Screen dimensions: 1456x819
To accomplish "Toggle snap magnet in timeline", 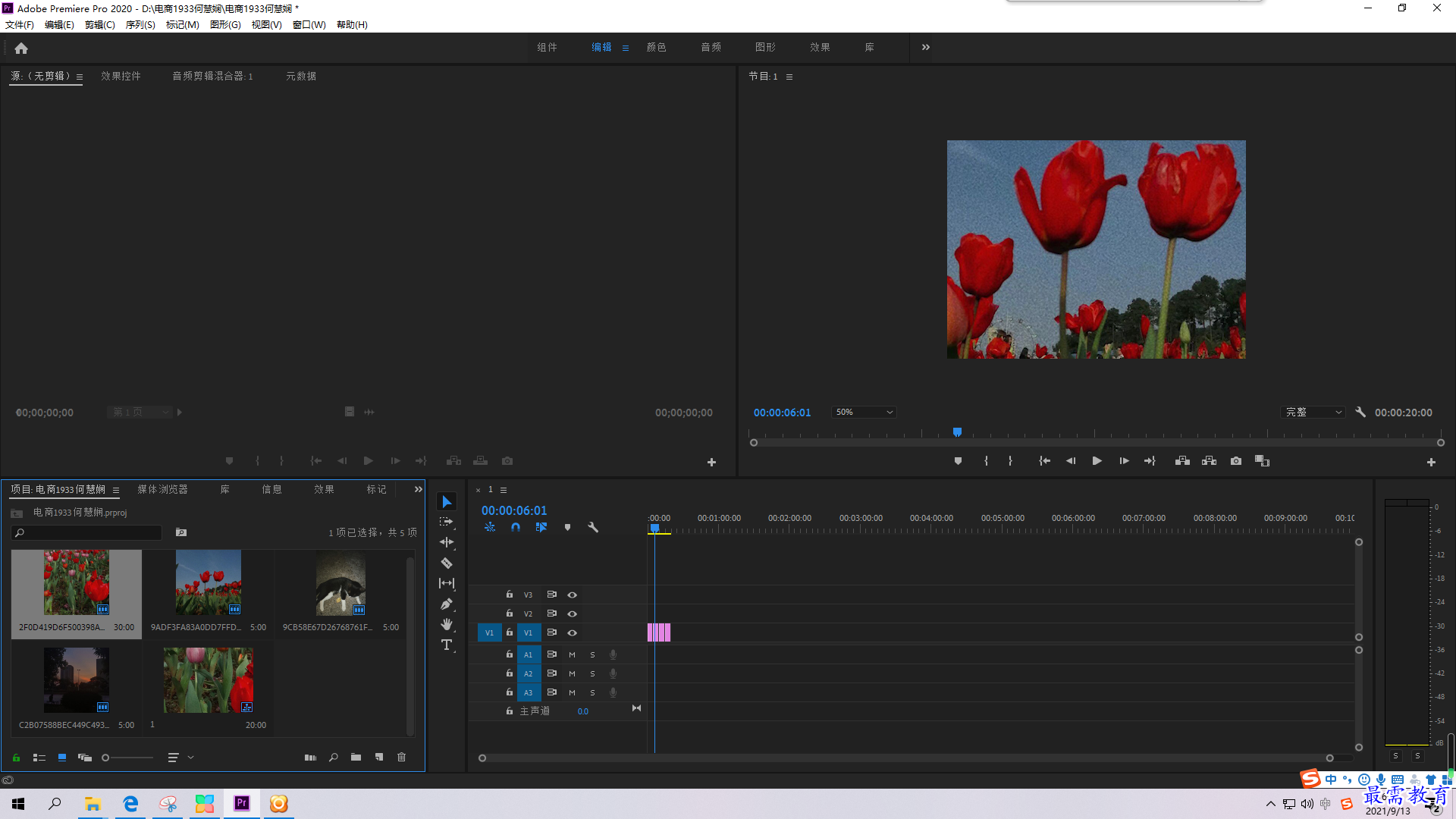I will tap(516, 527).
